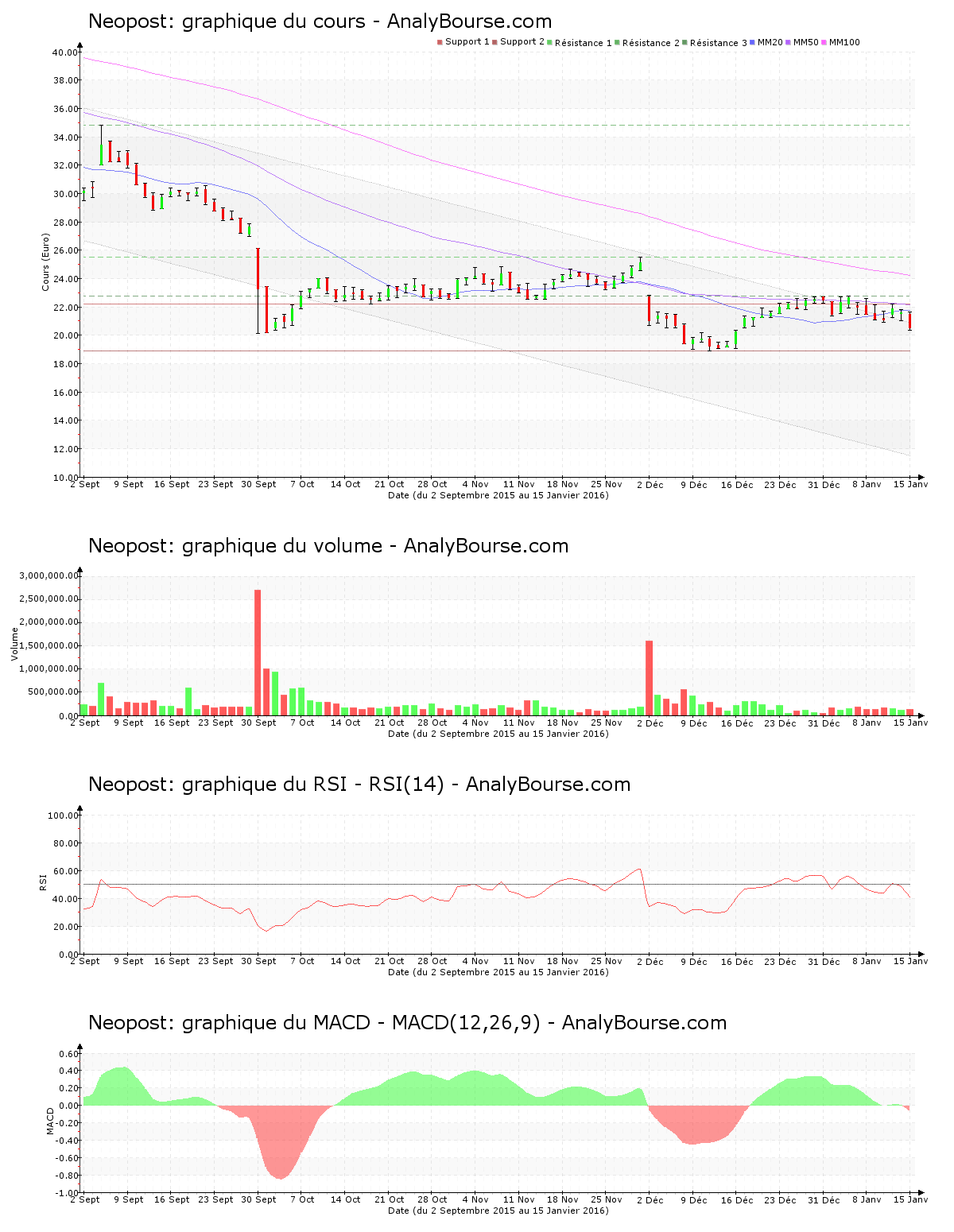The width and height of the screenshot is (954, 1232).
Task: Click the 10.00 price axis label
Action: point(65,478)
